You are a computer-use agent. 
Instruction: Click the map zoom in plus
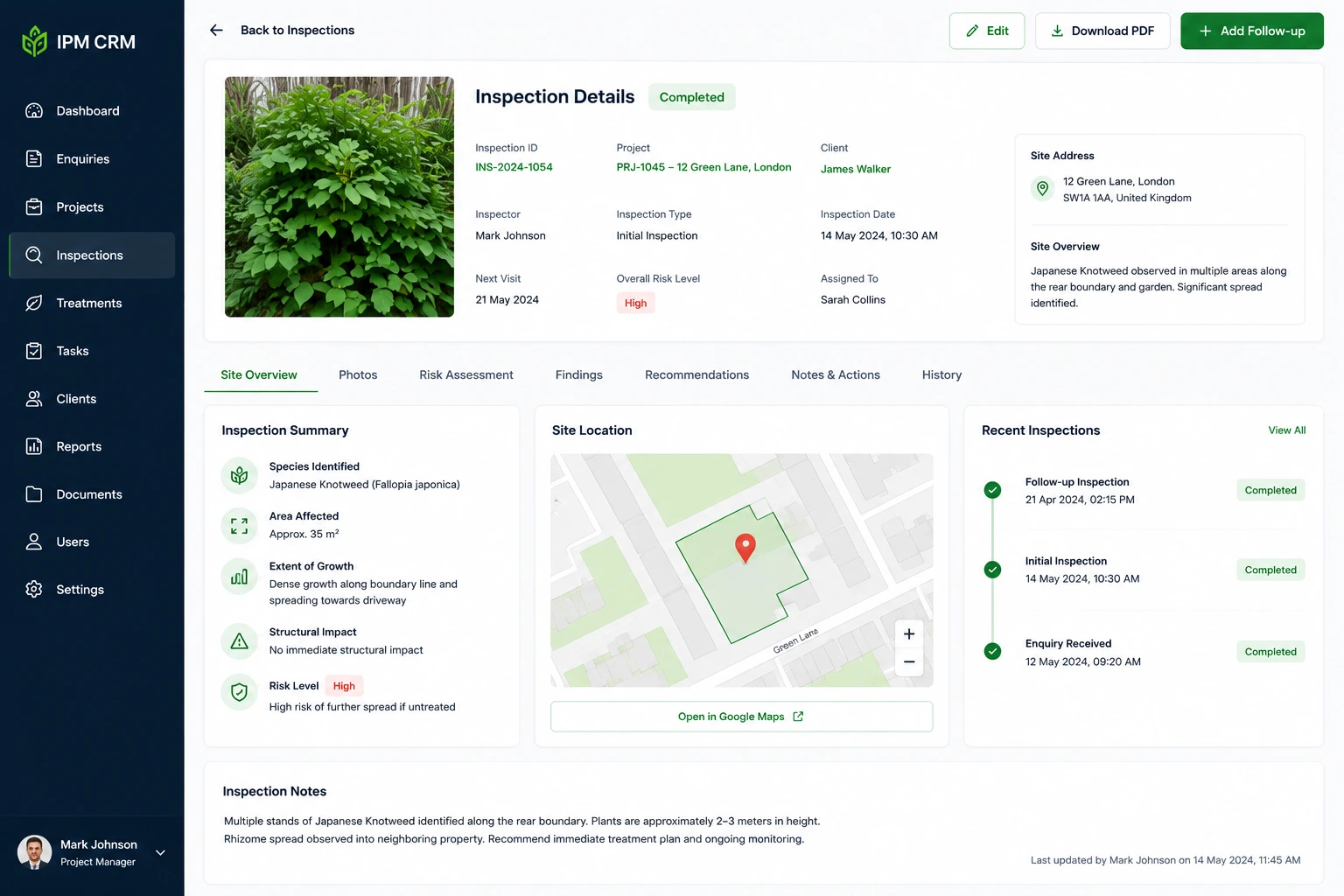pyautogui.click(x=909, y=633)
